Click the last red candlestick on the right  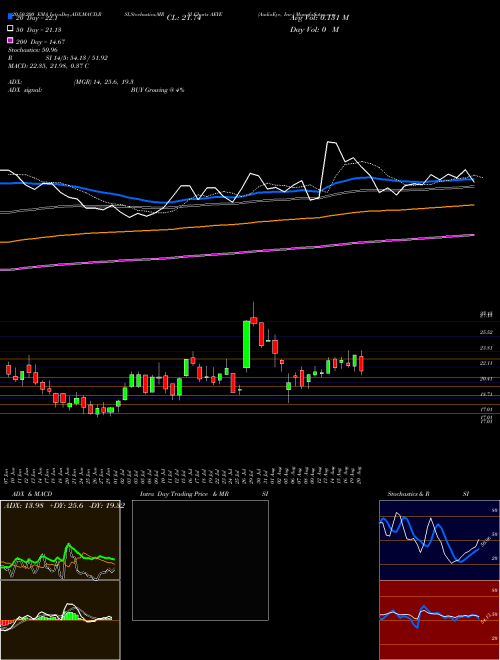tap(361, 364)
